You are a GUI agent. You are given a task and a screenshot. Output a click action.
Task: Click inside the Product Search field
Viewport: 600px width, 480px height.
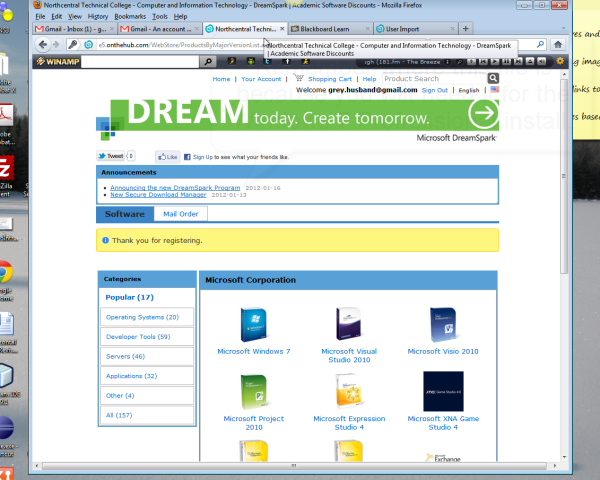point(433,78)
